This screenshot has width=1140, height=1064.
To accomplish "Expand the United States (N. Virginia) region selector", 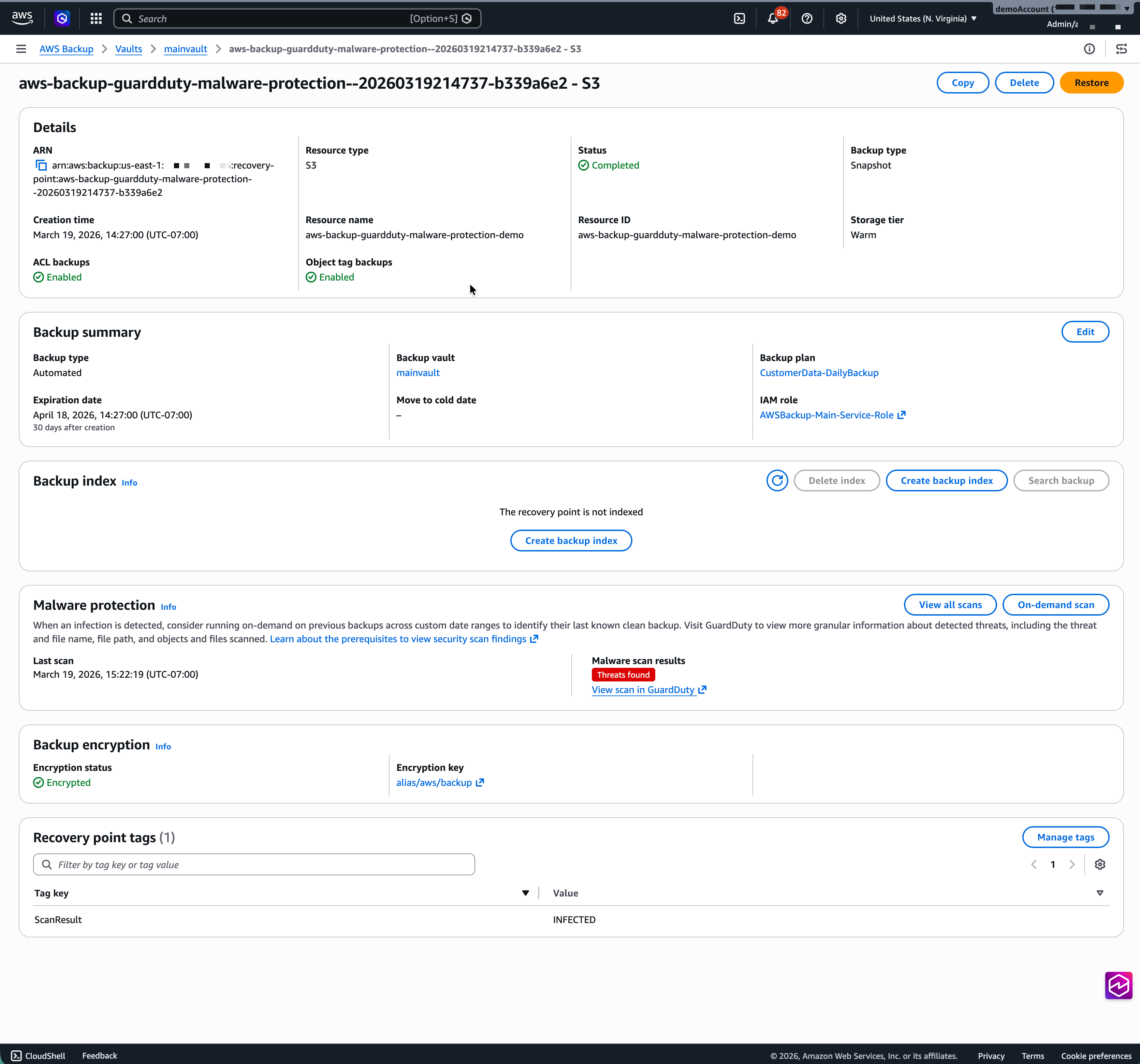I will 923,18.
